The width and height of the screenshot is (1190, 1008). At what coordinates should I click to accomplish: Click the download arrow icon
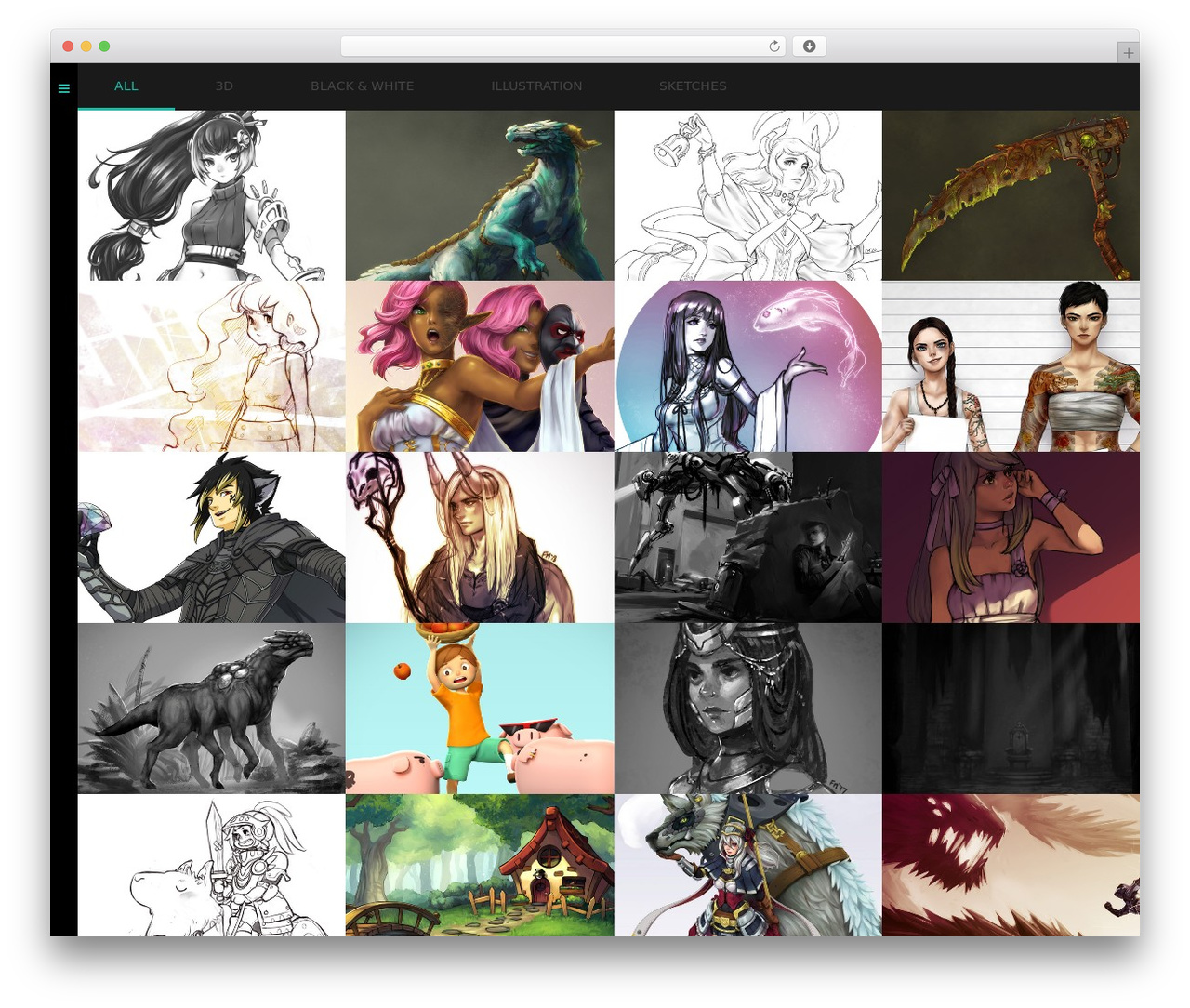(x=809, y=46)
